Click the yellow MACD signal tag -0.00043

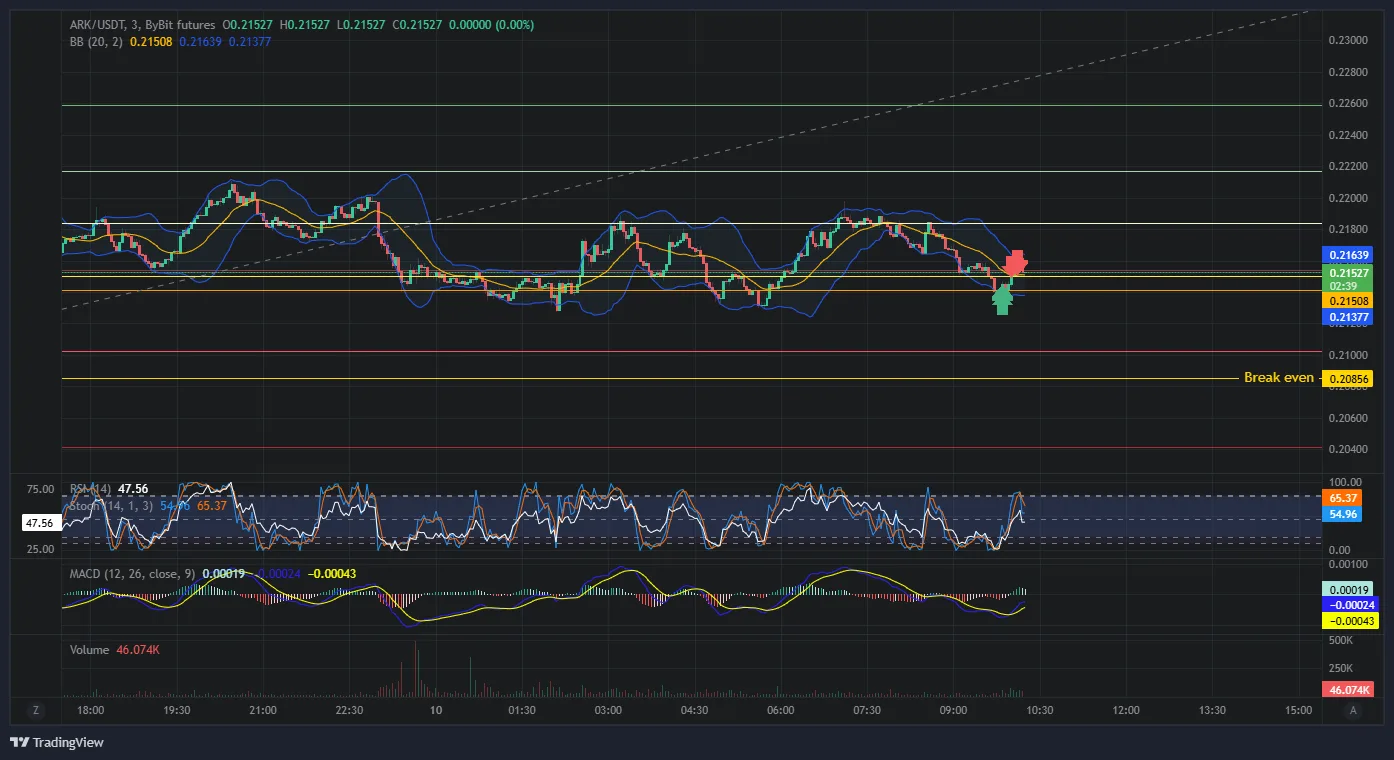coord(1347,620)
